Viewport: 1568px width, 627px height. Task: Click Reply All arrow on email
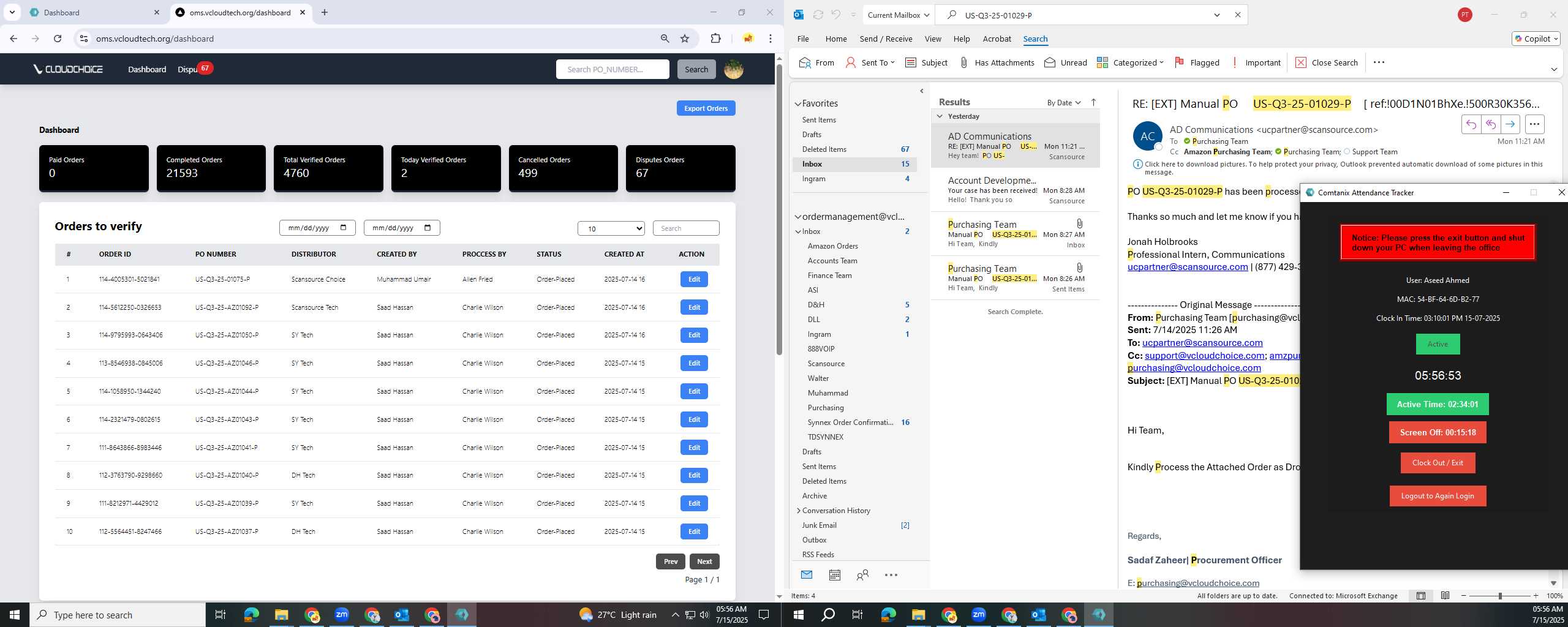[1490, 124]
